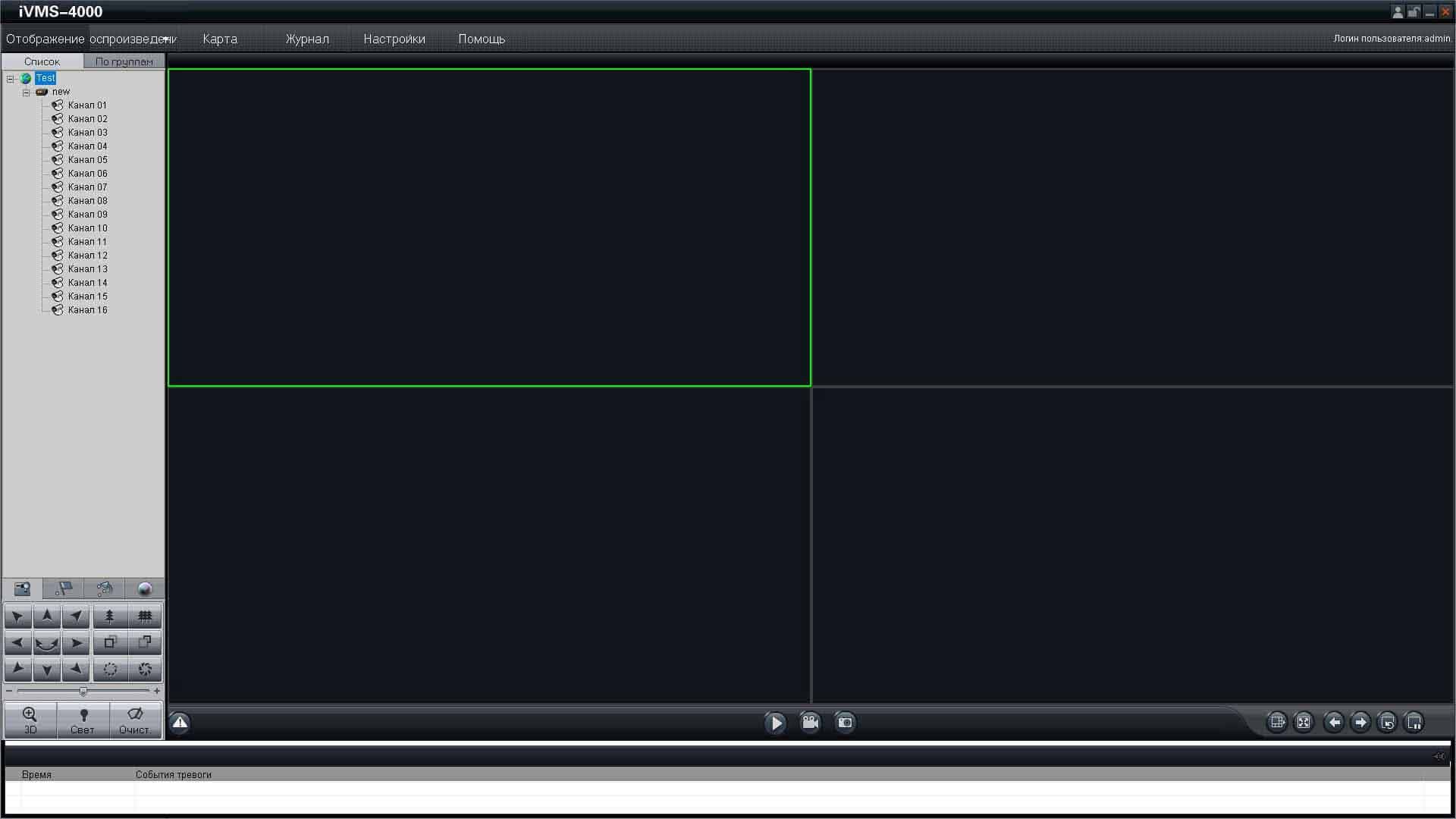Start recording with the camcorder icon
Viewport: 1456px width, 819px height.
point(810,723)
